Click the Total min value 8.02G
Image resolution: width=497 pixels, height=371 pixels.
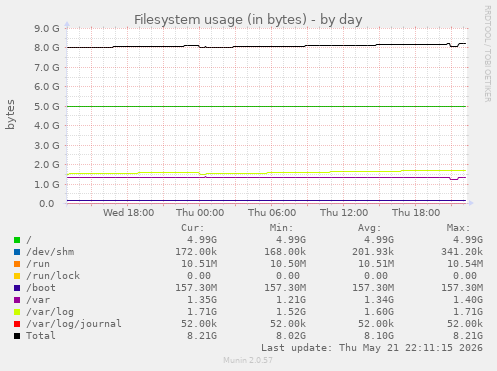(291, 336)
